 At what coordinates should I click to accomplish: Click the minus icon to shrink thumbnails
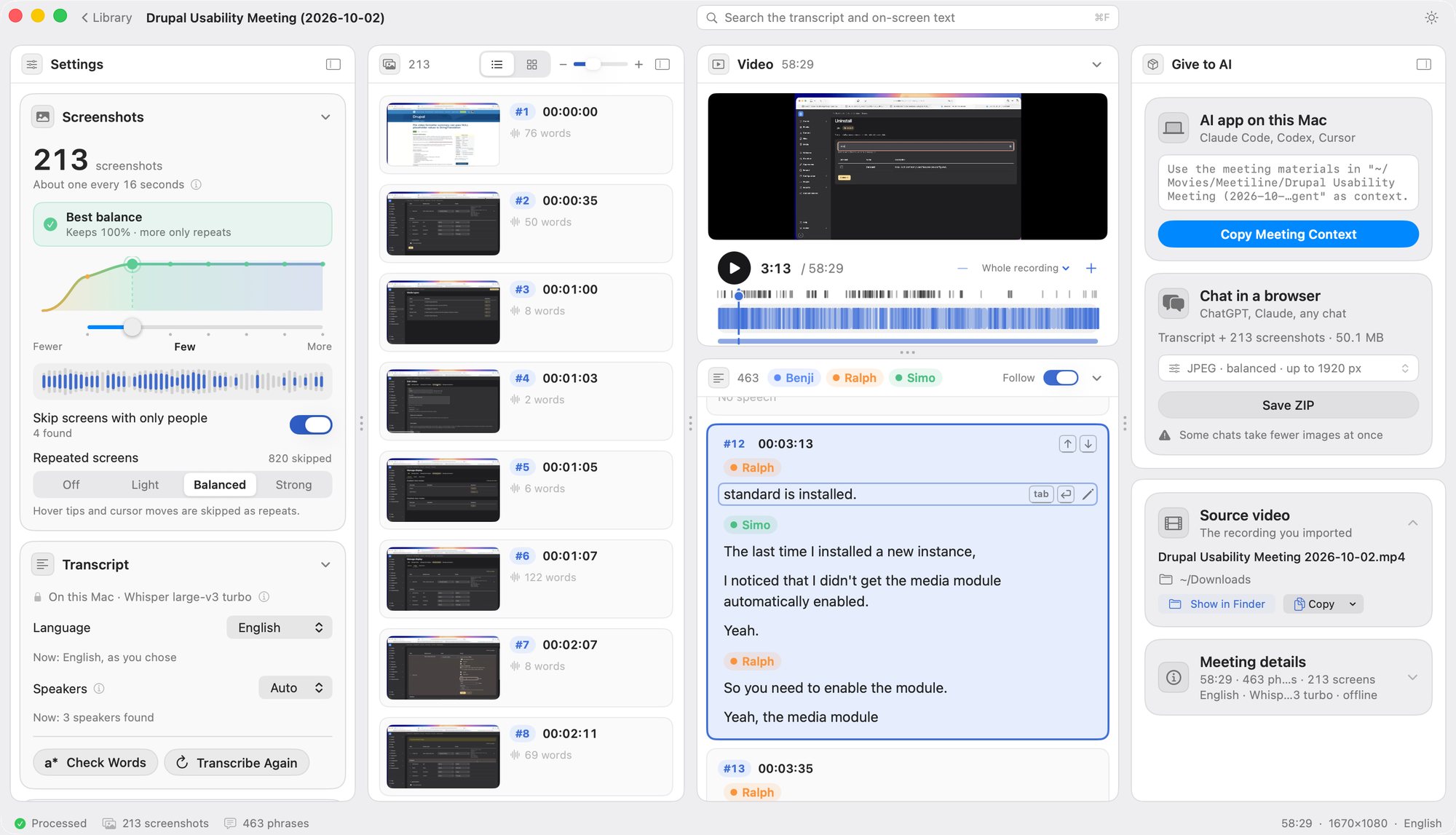coord(563,64)
